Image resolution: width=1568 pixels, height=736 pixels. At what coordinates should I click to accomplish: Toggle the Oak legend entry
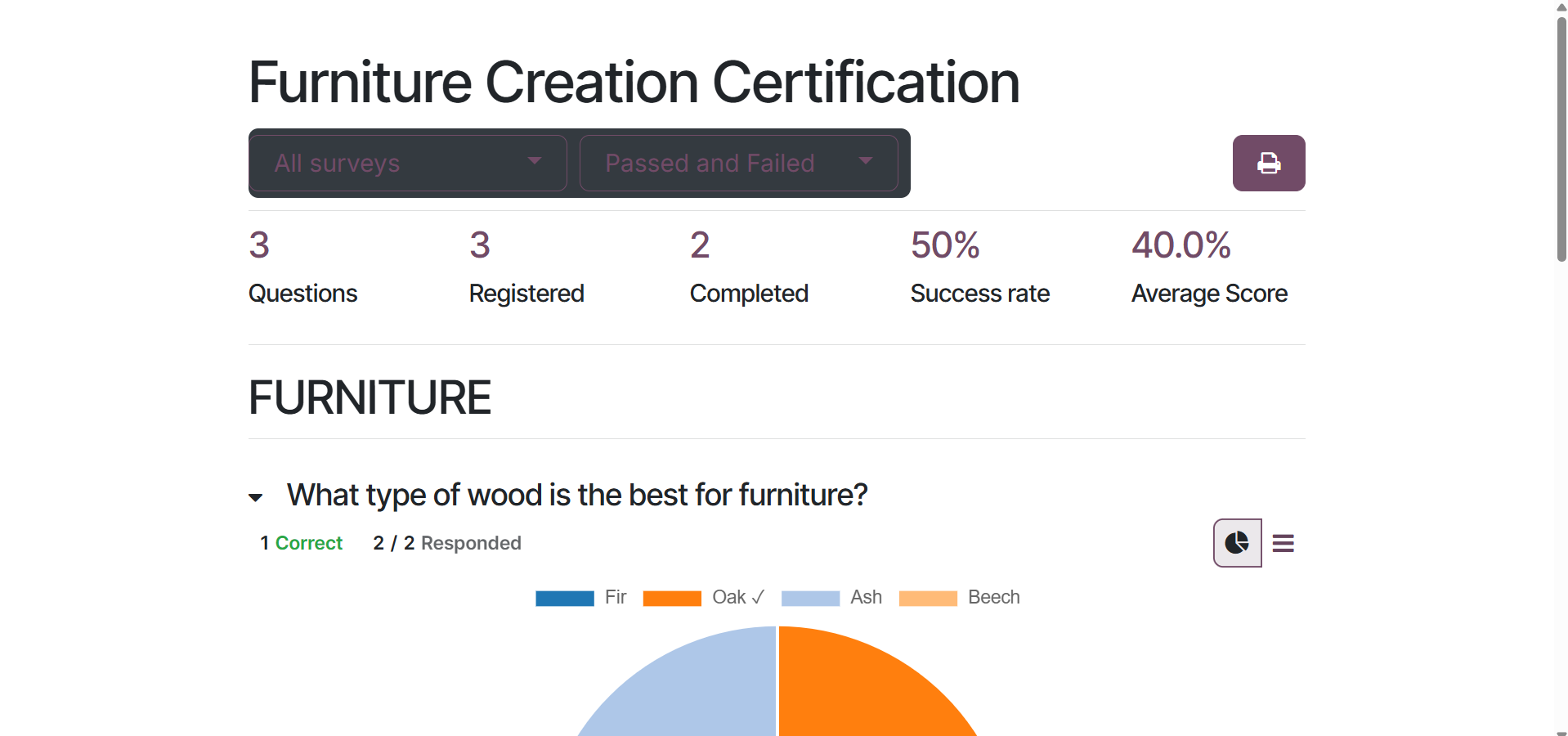pyautogui.click(x=703, y=598)
